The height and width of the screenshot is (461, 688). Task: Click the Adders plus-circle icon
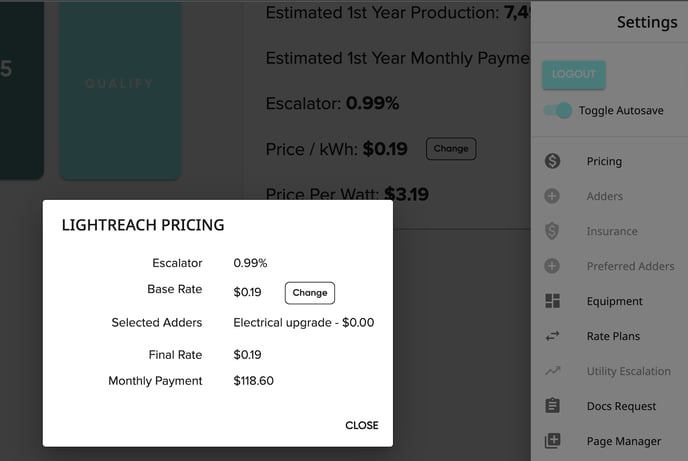tap(552, 196)
